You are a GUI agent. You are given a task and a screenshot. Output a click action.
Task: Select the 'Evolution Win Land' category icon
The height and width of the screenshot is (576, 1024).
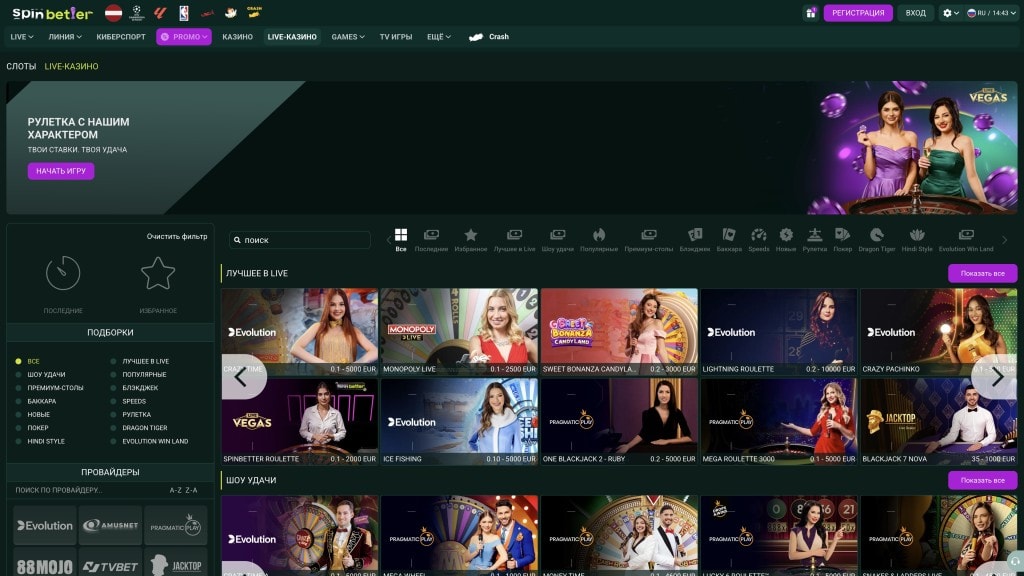pyautogui.click(x=966, y=240)
